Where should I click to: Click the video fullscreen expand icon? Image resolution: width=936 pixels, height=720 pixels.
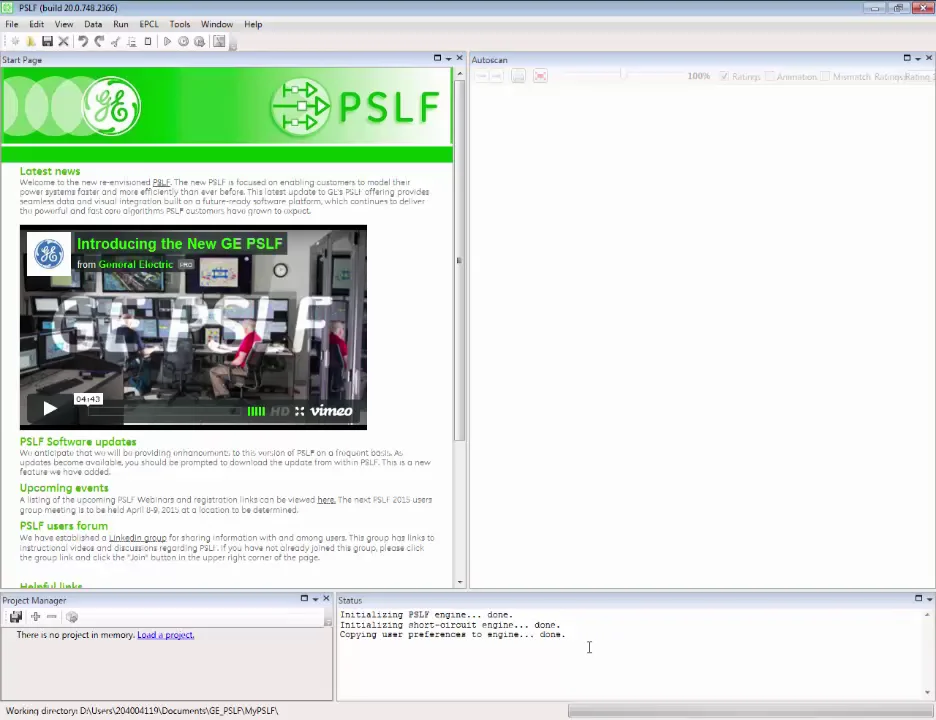tap(300, 411)
